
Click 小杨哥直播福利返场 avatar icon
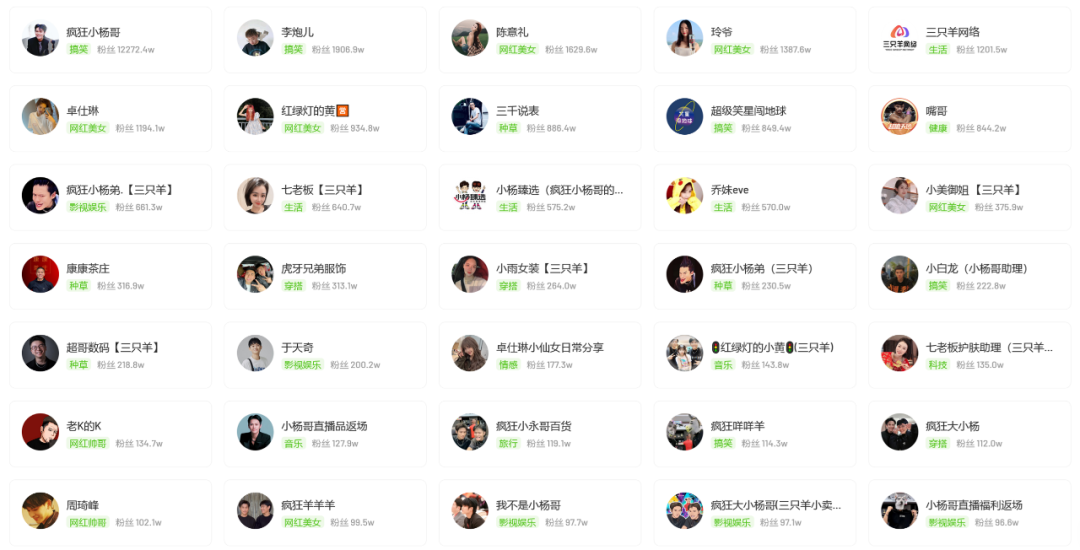900,511
